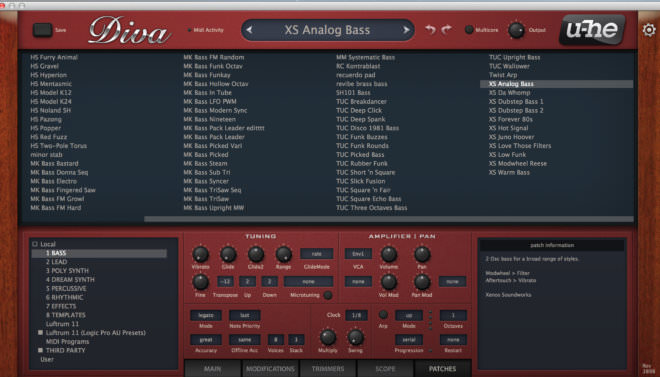The width and height of the screenshot is (660, 377).
Task: Open the Microtuning file selector
Action: [308, 281]
